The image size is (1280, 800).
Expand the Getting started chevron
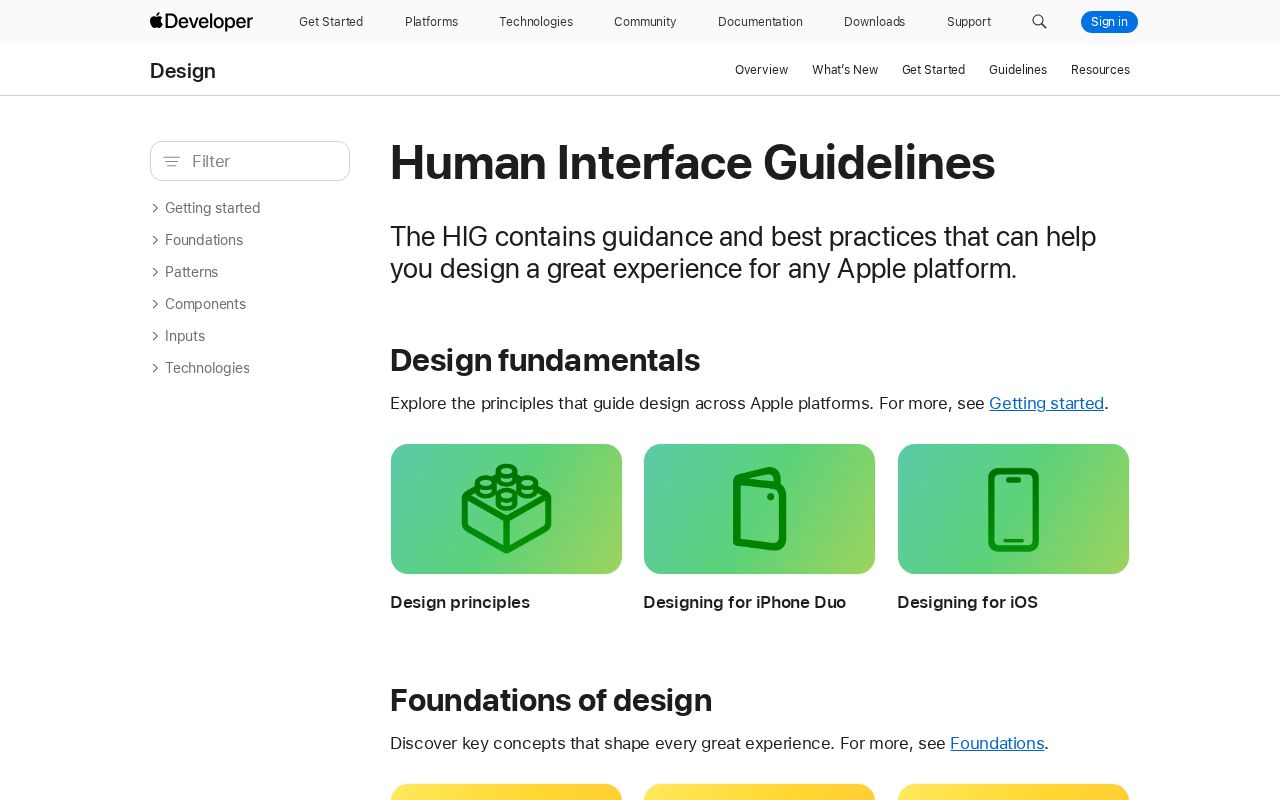click(155, 208)
